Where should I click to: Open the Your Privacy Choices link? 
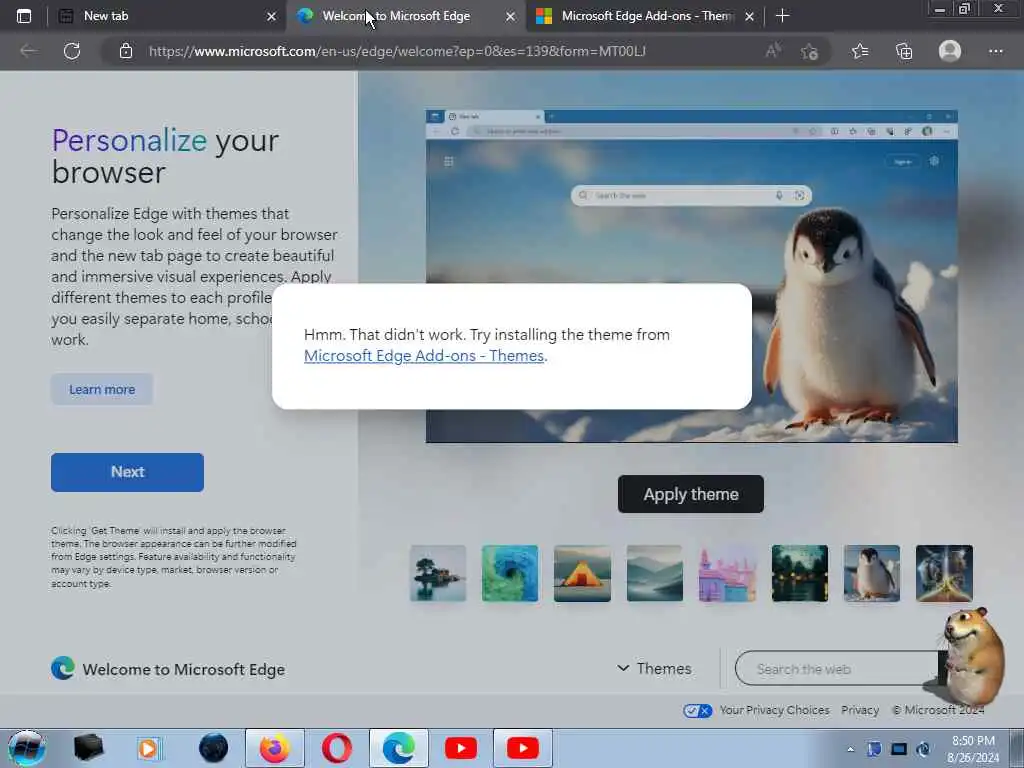(x=775, y=710)
